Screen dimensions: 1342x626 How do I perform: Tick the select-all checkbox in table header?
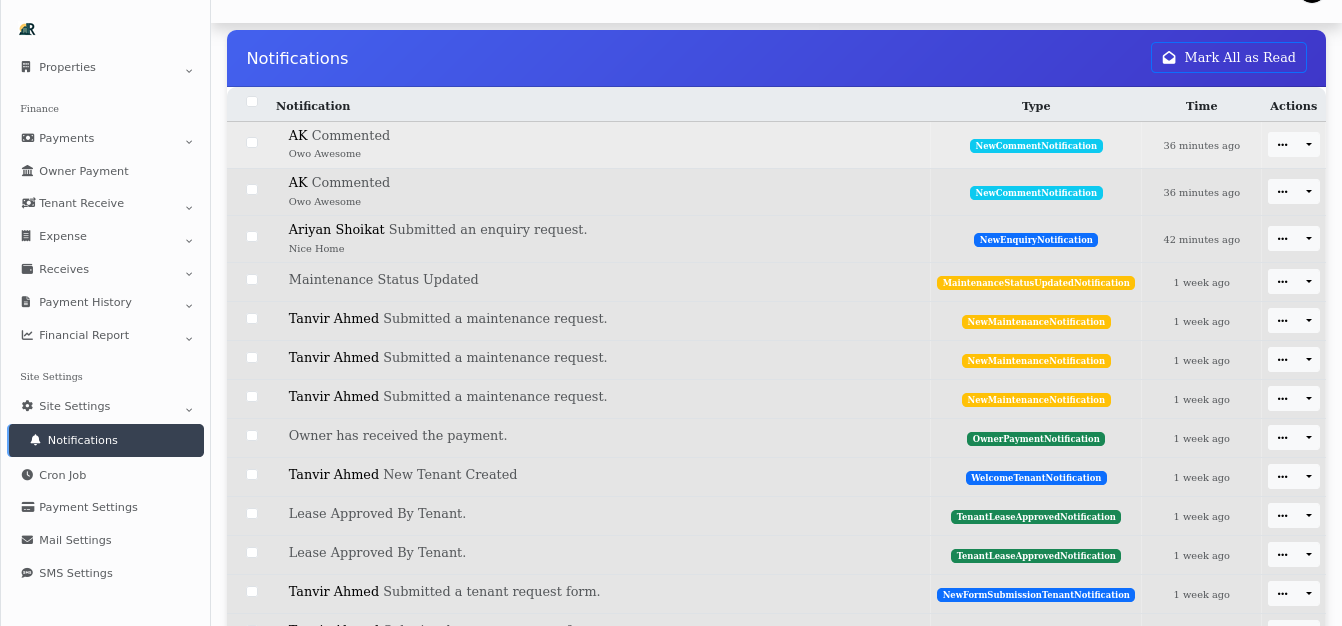(252, 102)
